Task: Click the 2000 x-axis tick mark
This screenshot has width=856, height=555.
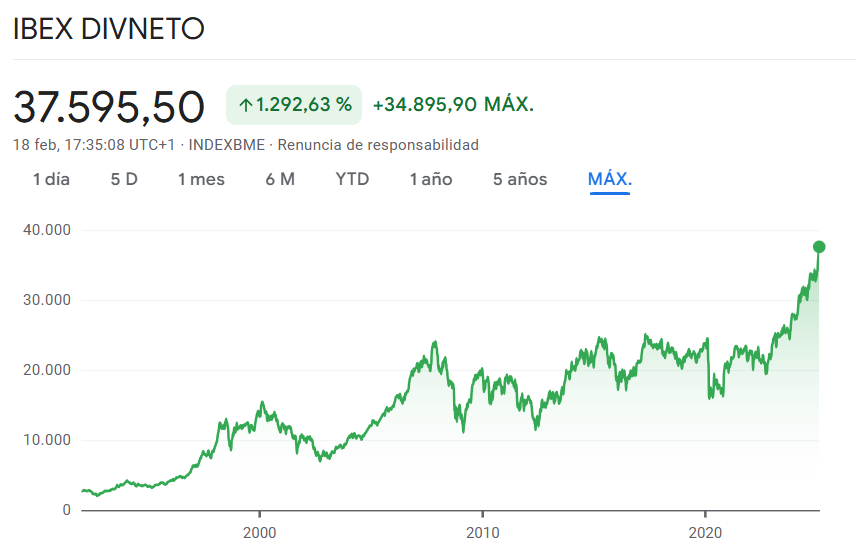Action: point(259,514)
